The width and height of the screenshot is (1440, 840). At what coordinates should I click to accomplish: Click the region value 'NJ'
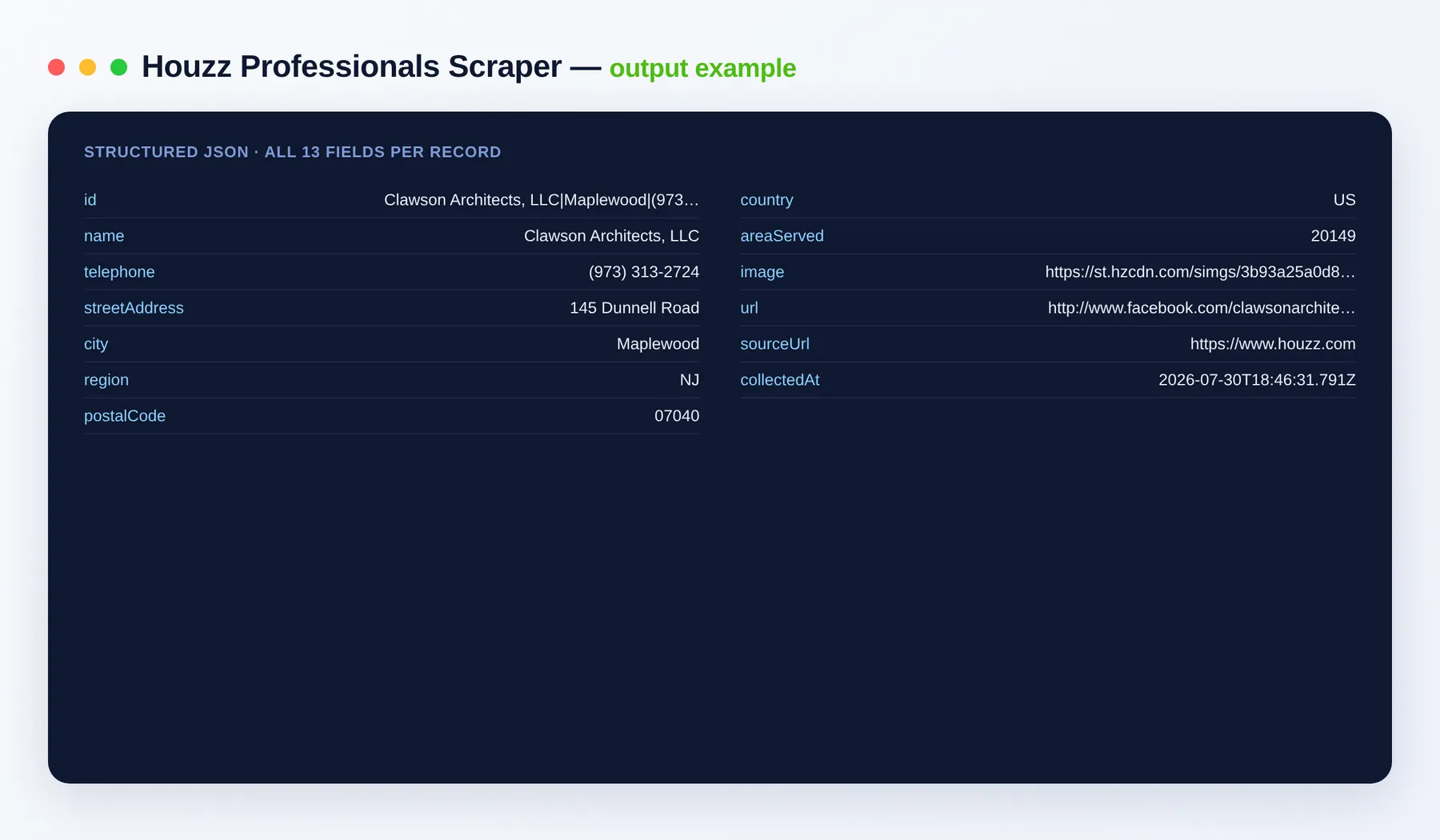[690, 380]
